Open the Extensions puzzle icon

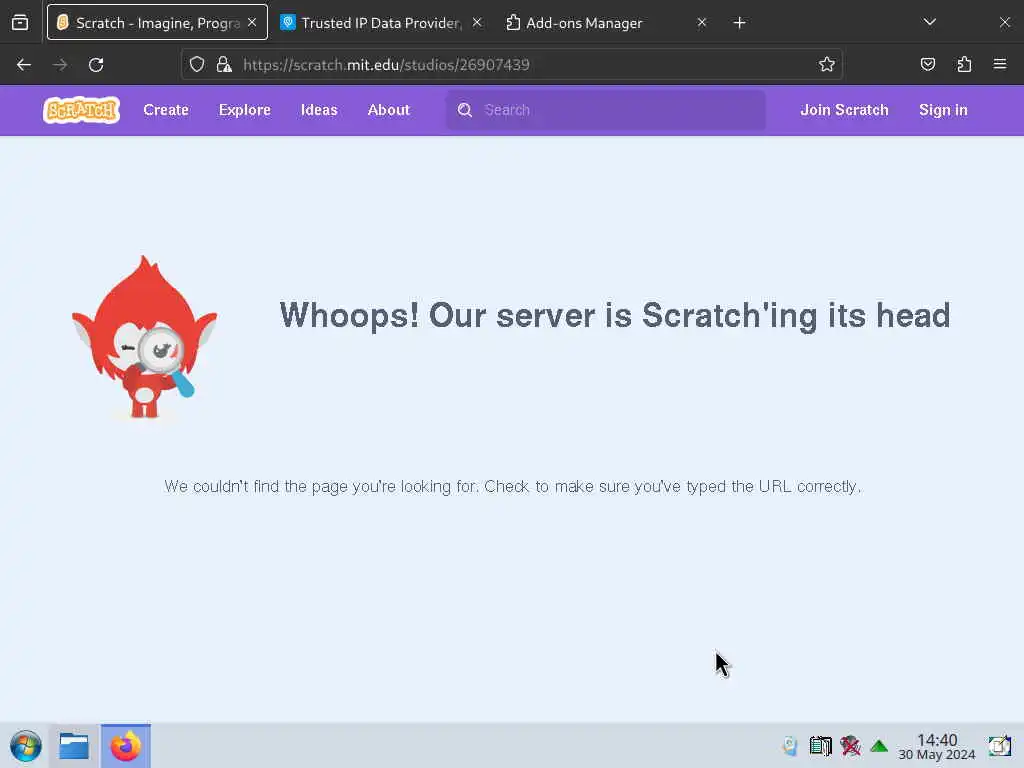pos(964,64)
